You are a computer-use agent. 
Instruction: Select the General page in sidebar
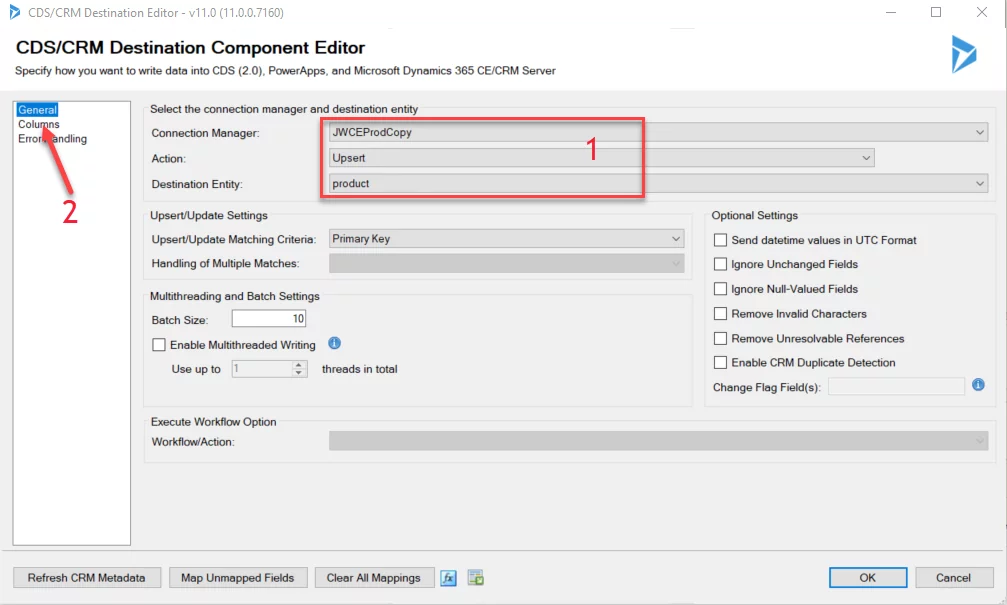pos(37,110)
